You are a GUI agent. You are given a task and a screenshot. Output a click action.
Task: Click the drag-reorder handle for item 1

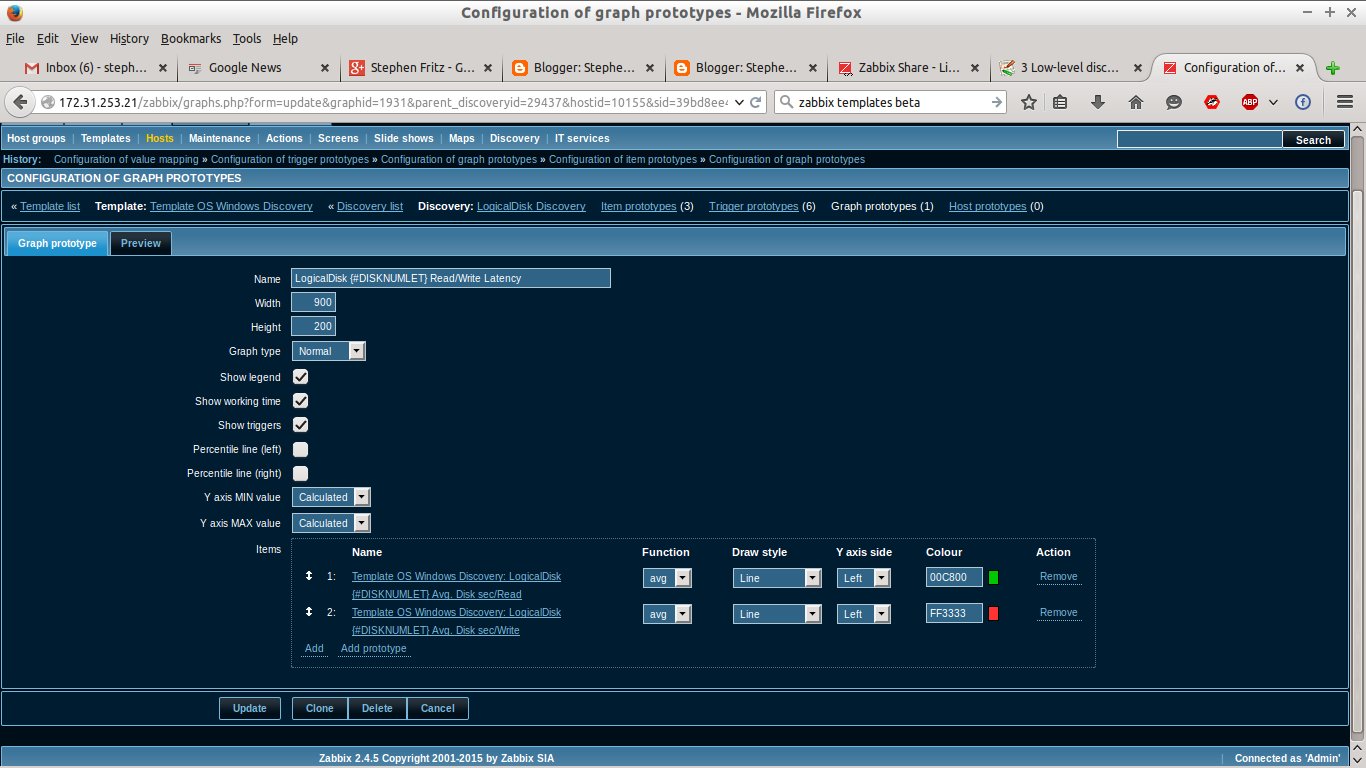tap(308, 577)
